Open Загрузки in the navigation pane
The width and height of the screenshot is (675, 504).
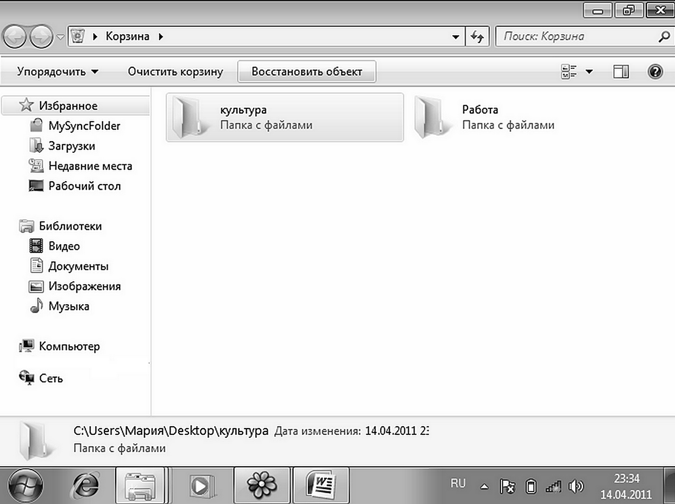(71, 146)
